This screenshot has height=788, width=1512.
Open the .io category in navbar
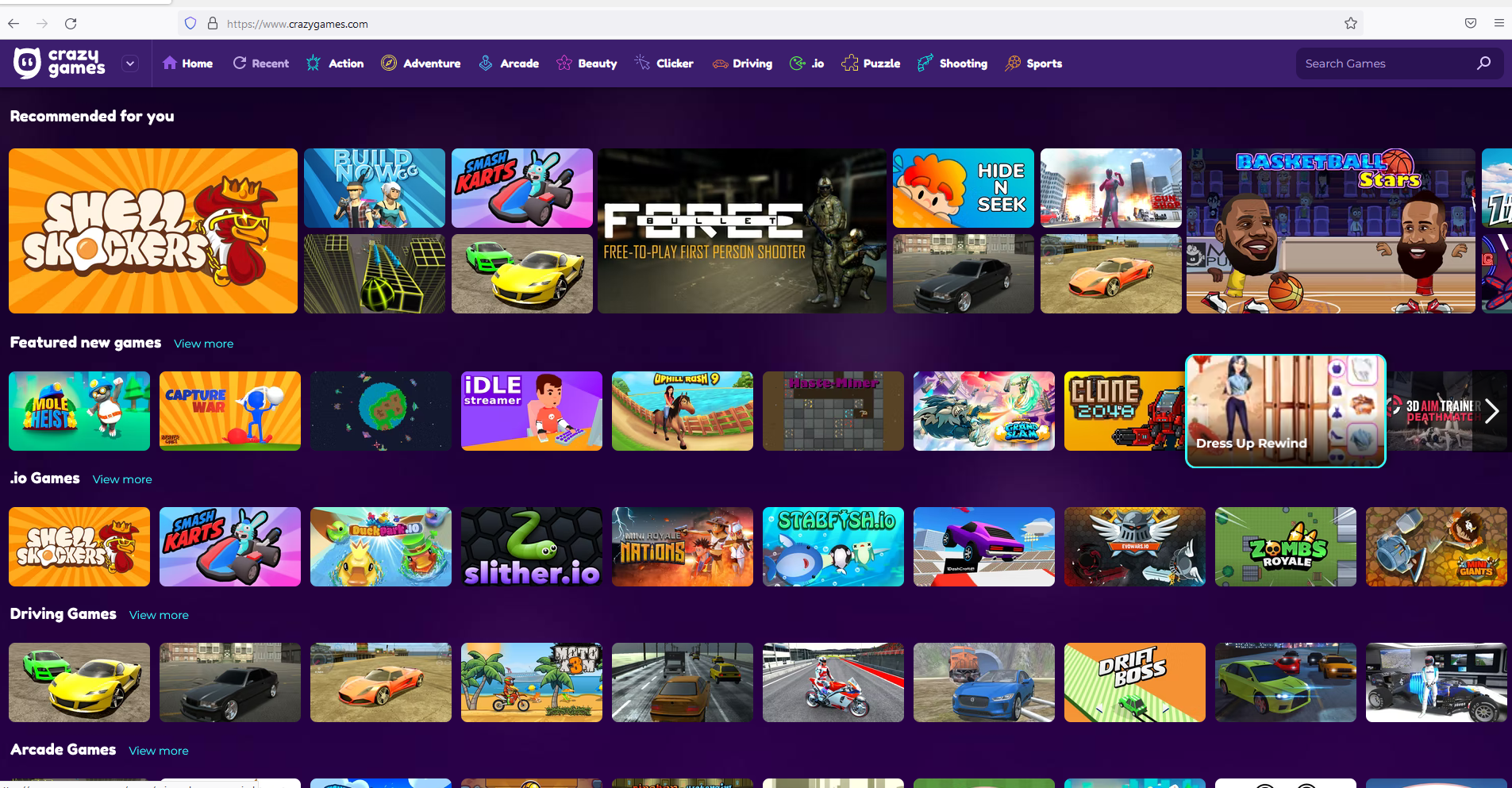807,63
